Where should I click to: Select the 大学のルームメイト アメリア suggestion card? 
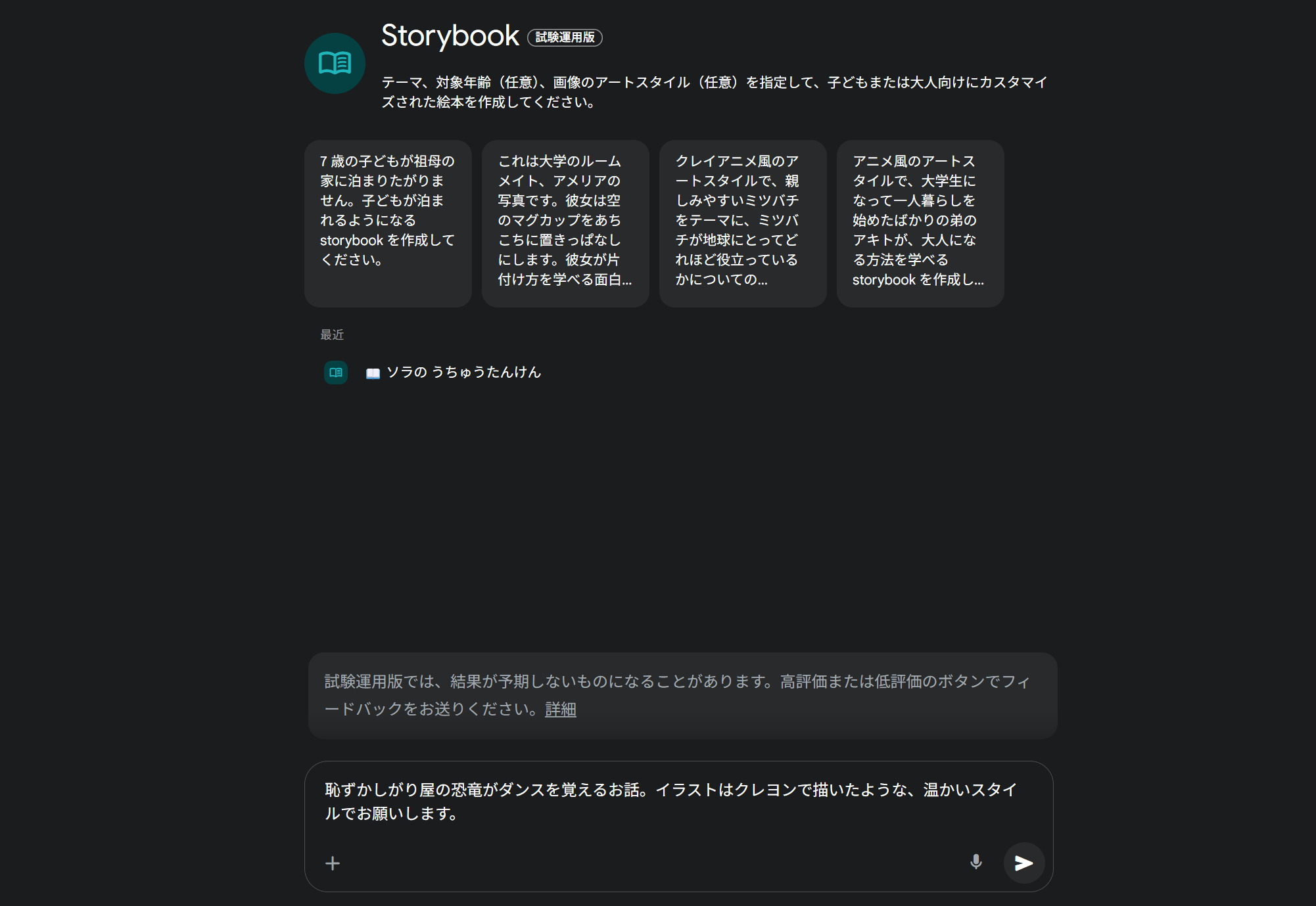point(565,223)
